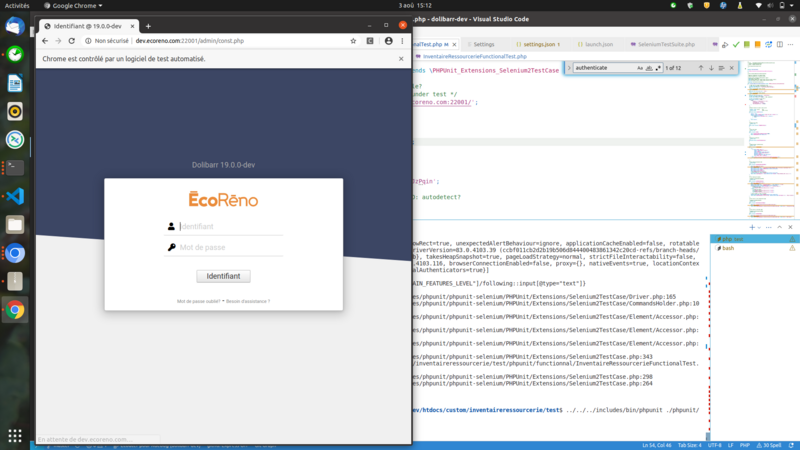
Task: Open the launch profile dropdown arrow
Action: (x=759, y=228)
